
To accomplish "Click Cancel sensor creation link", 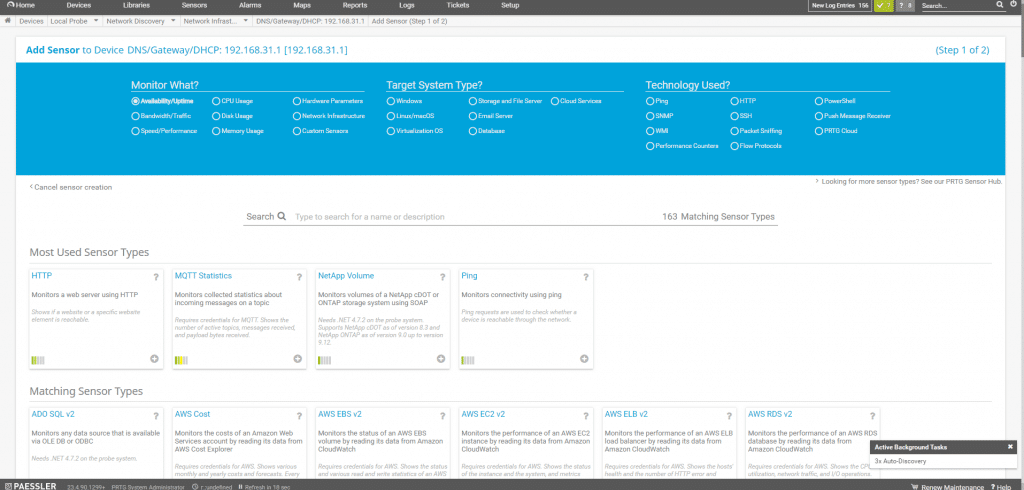I will tap(71, 187).
